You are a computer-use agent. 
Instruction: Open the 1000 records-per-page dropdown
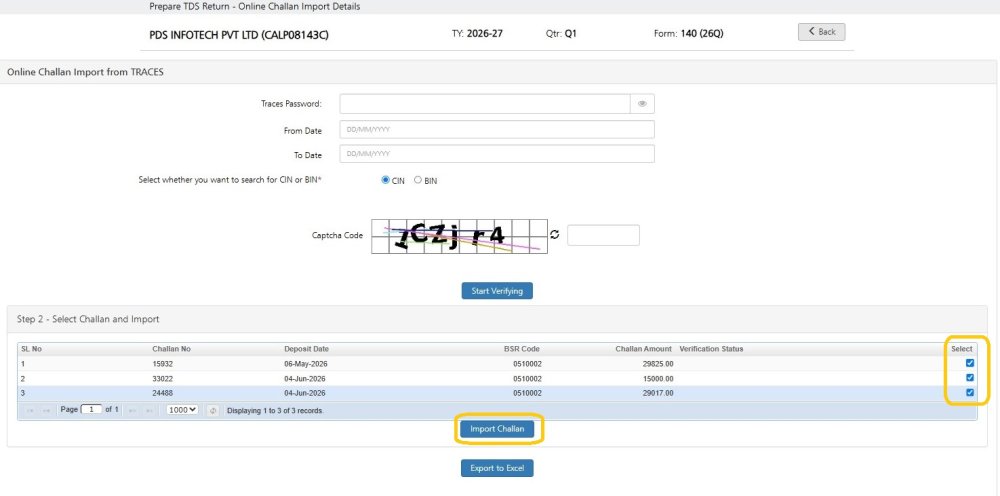182,410
